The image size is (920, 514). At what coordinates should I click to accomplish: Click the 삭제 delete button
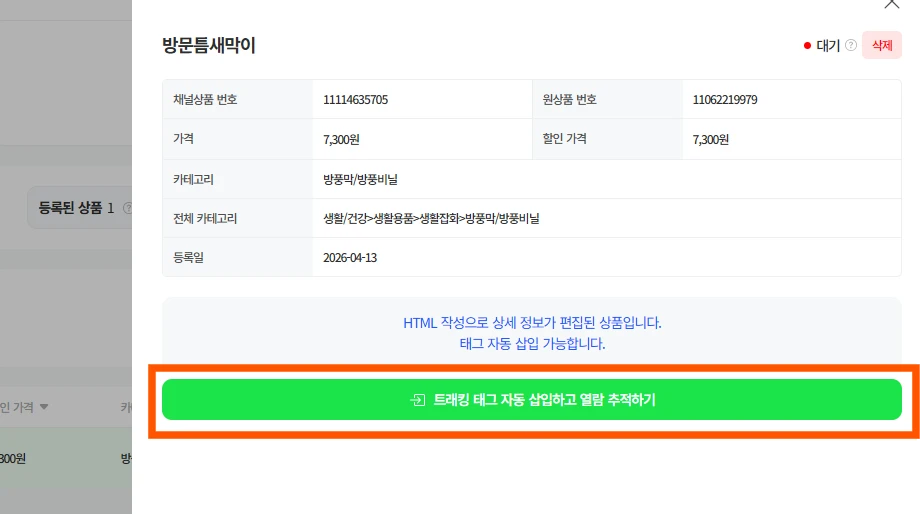point(881,45)
